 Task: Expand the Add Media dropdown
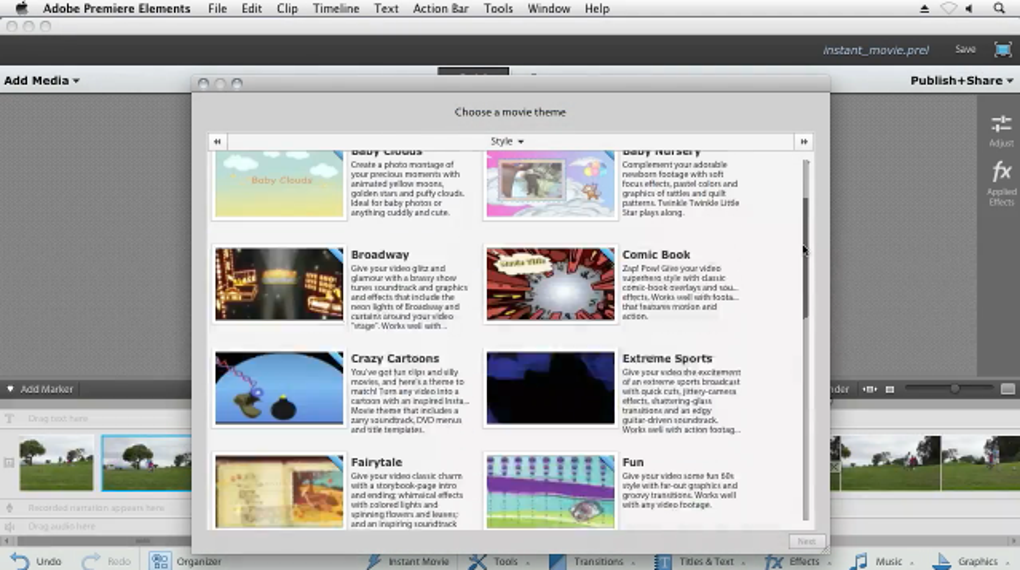pos(42,80)
